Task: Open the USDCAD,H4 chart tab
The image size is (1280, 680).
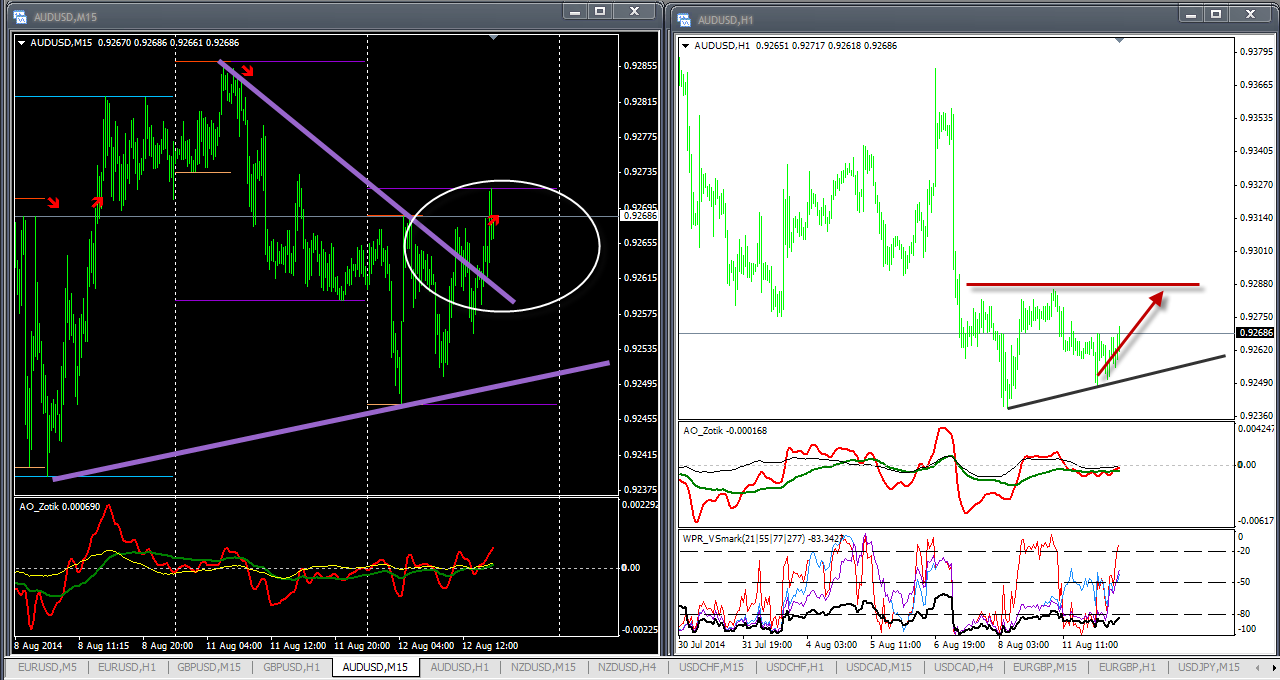Action: pos(964,667)
